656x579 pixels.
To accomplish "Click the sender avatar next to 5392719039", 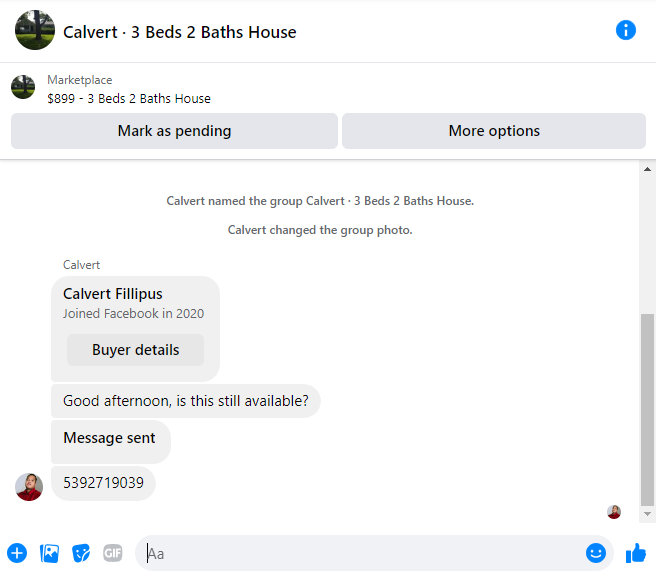I will click(29, 487).
